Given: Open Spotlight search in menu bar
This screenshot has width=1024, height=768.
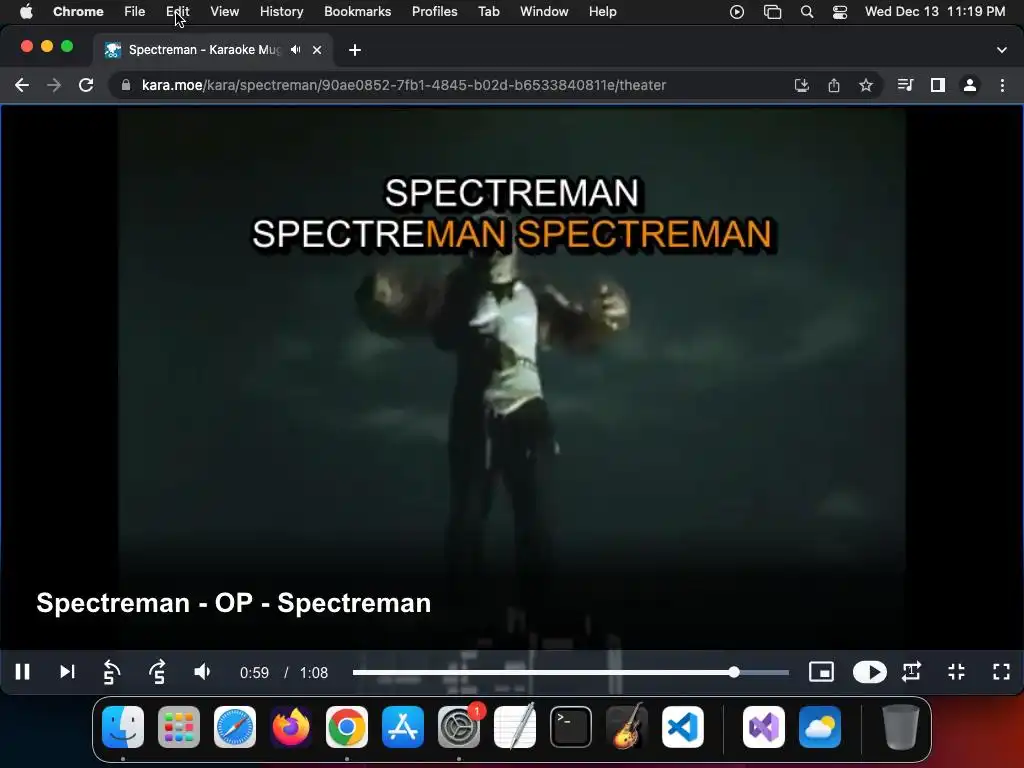Looking at the screenshot, I should 807,12.
